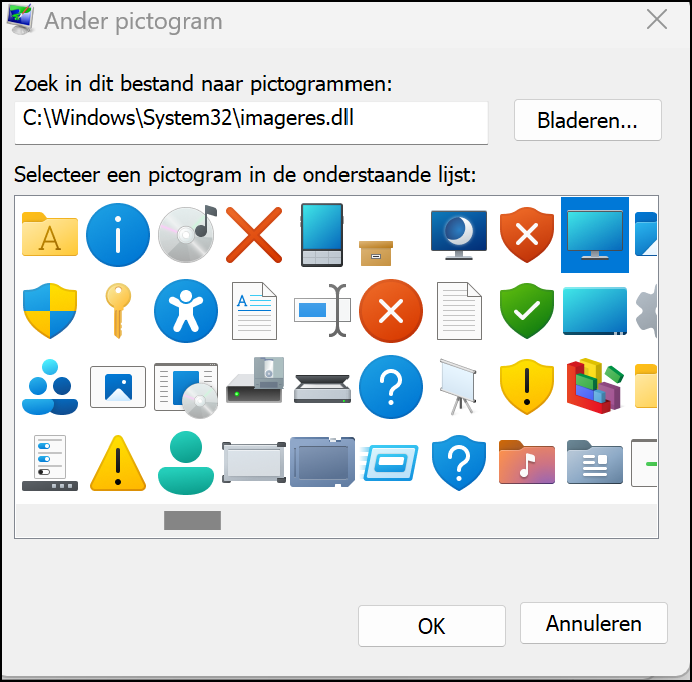Pick the blue-yellow UAC shield icon

tap(50, 311)
